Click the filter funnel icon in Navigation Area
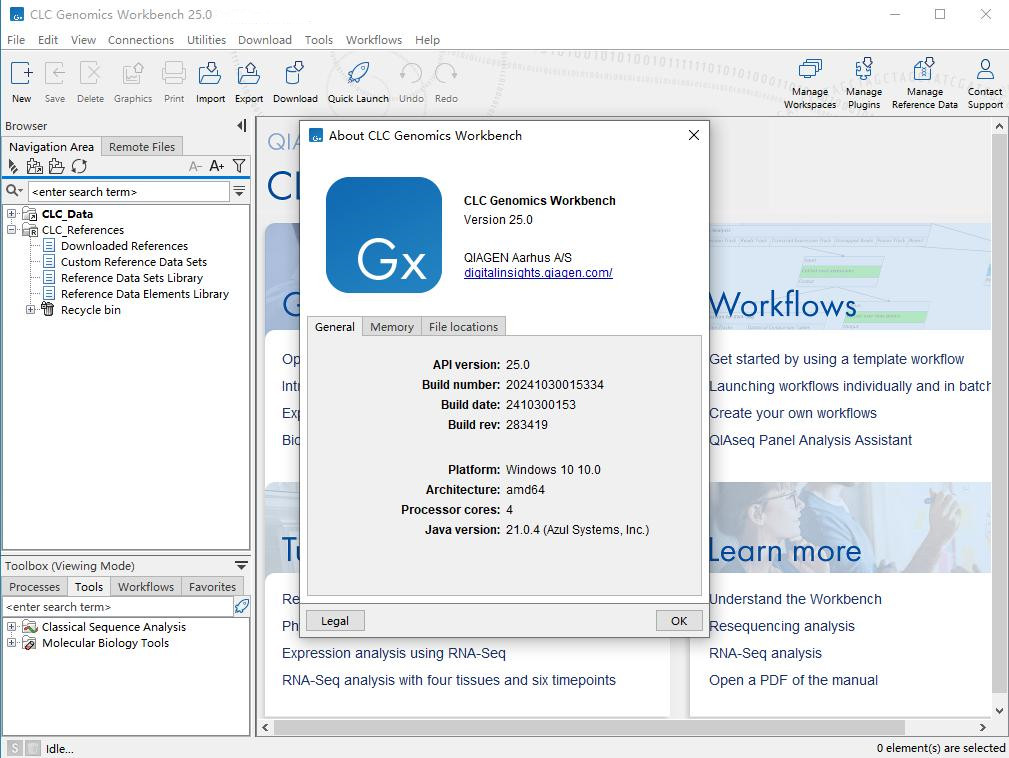Viewport: 1009px width, 758px height. [x=239, y=166]
